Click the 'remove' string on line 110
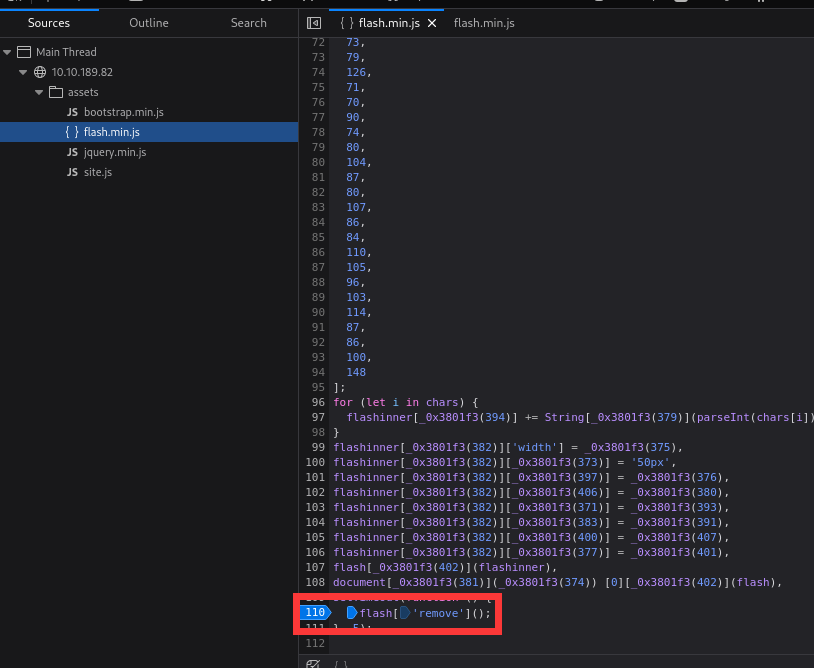This screenshot has height=668, width=814. point(438,613)
